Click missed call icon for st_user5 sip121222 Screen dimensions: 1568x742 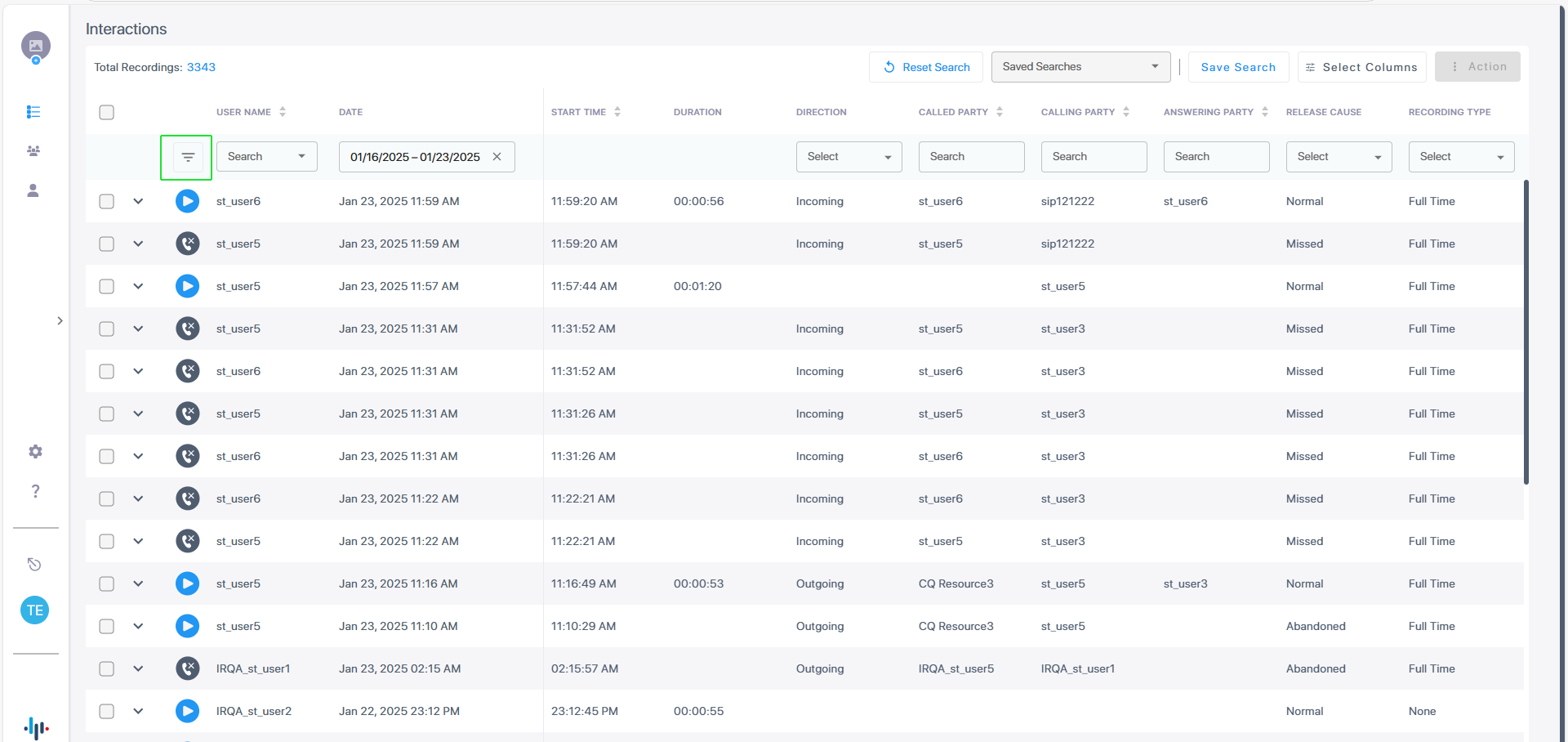coord(188,244)
